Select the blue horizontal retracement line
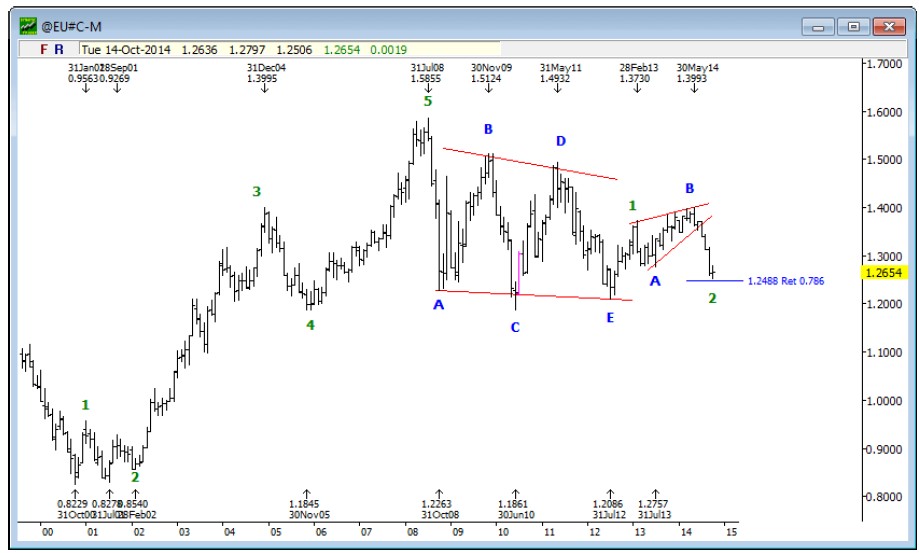The image size is (919, 553). 714,281
